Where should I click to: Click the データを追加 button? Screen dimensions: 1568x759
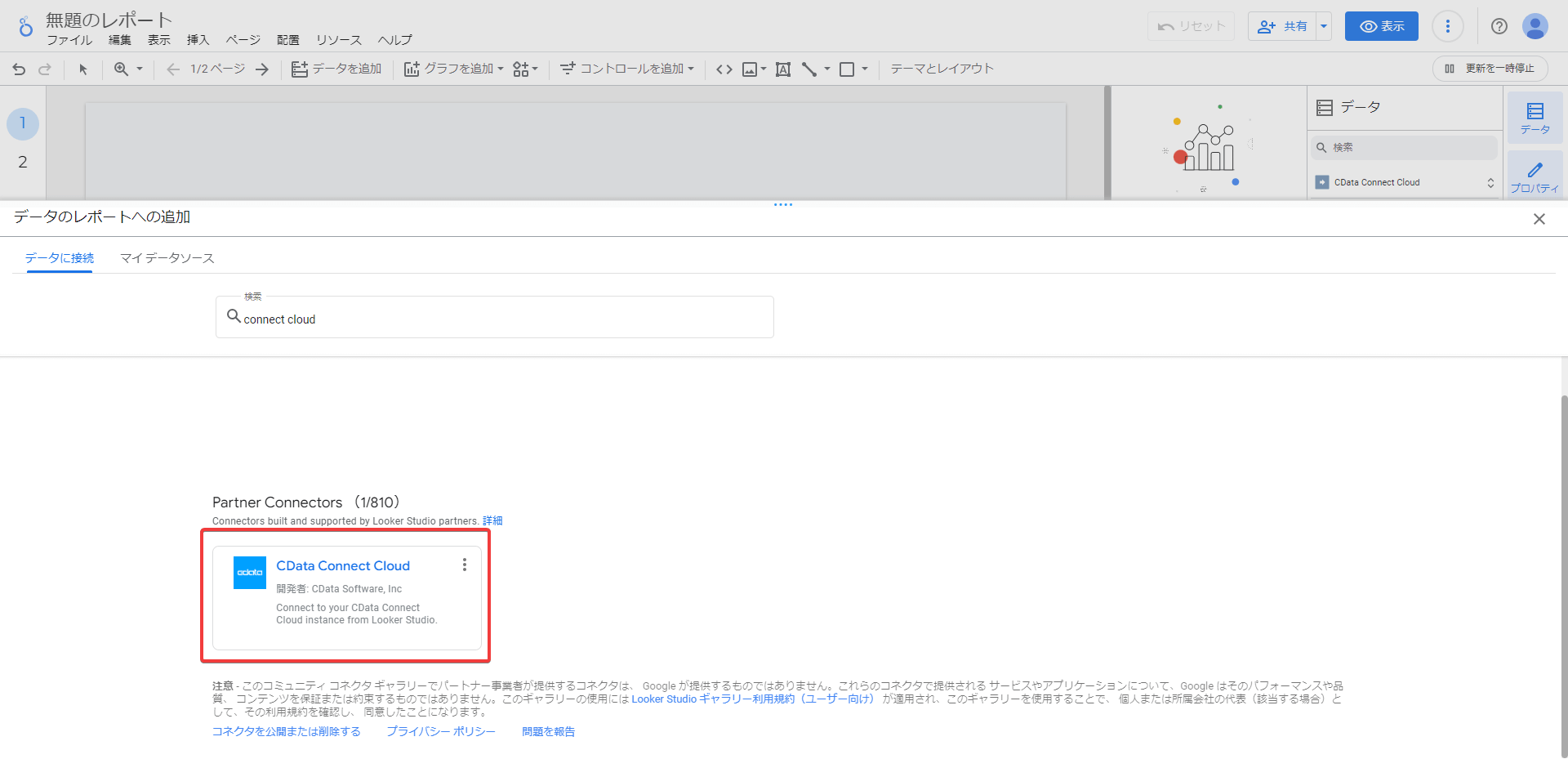point(336,69)
